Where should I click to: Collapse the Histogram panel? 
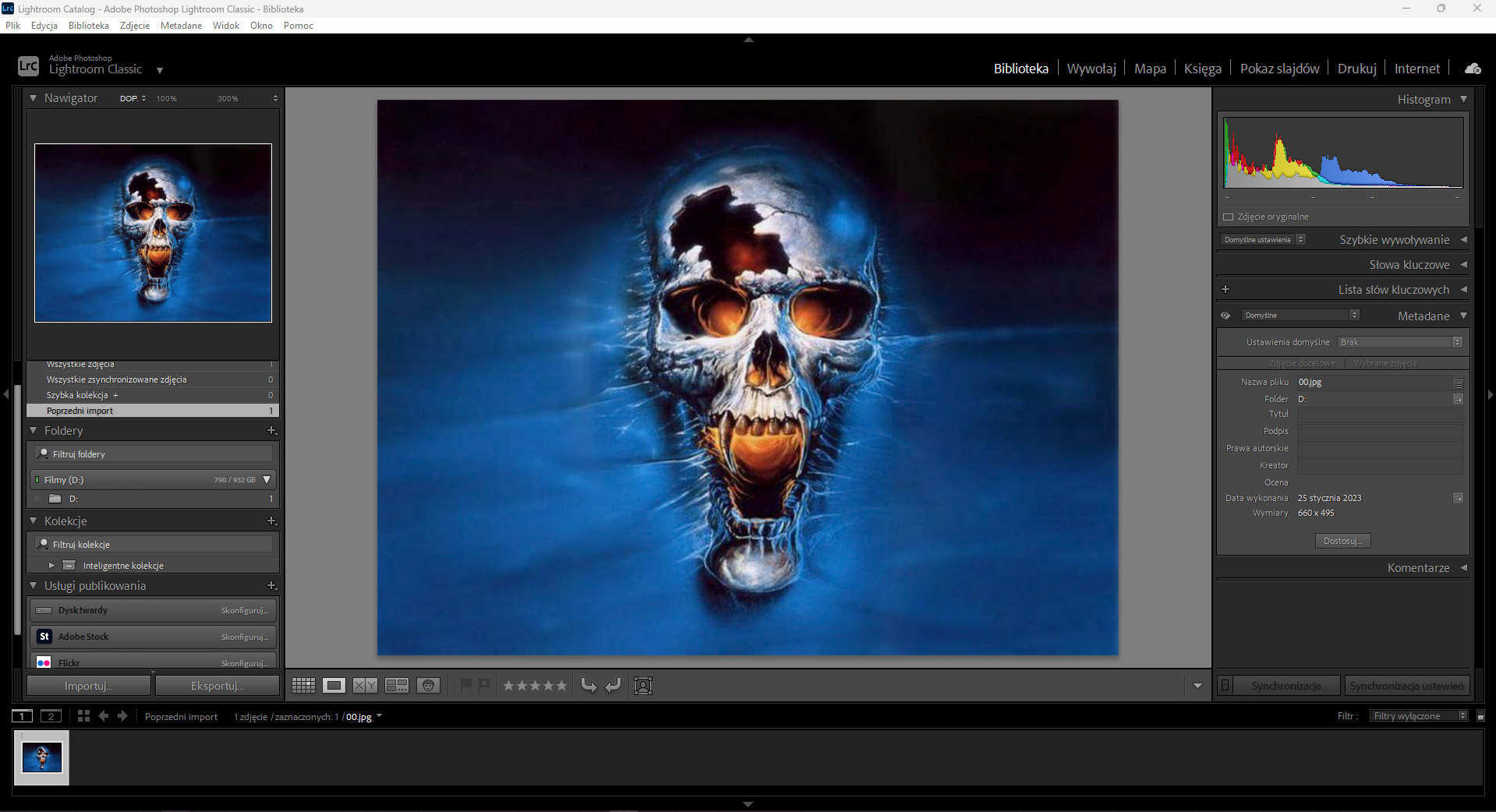point(1463,99)
